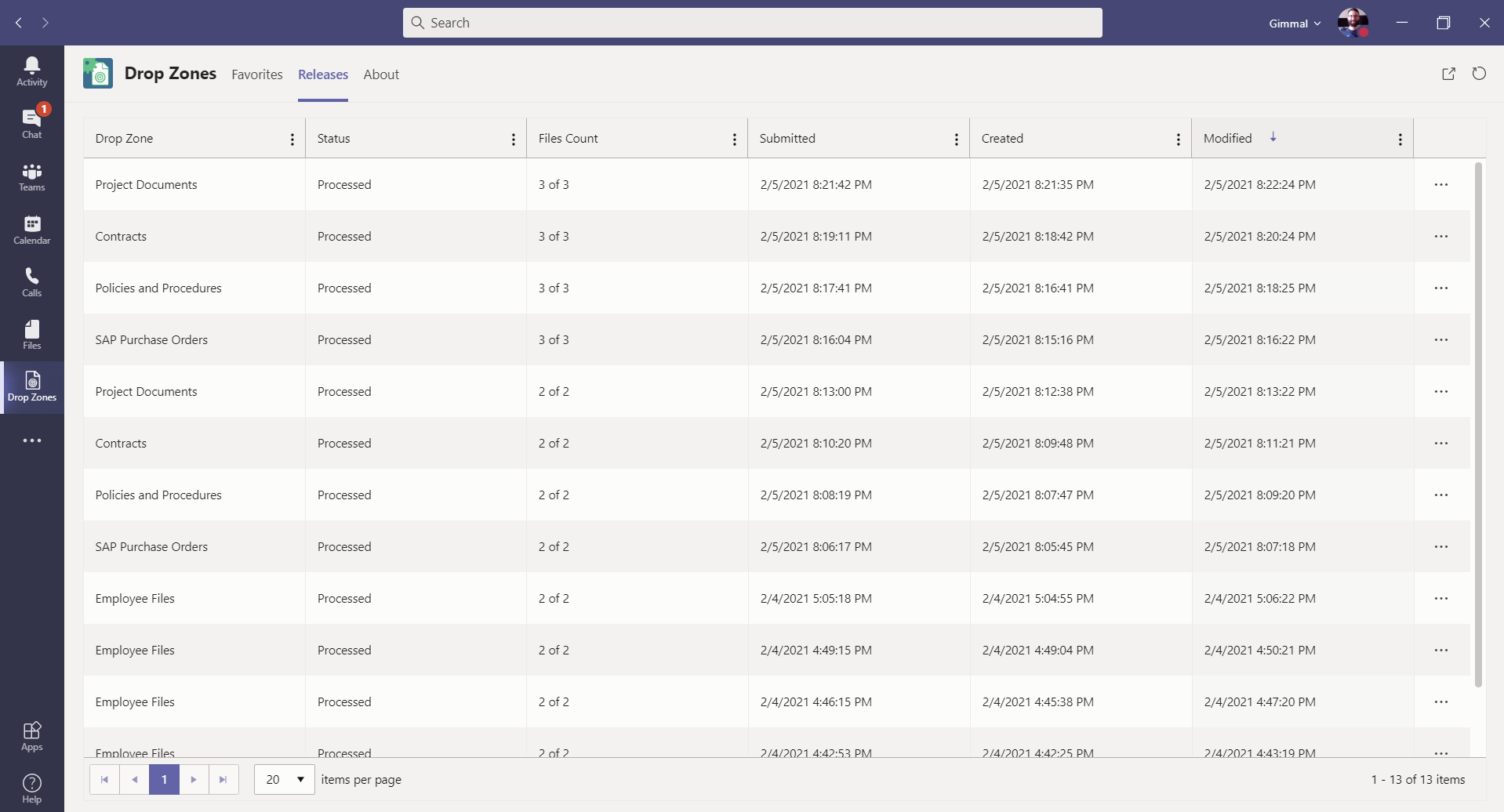
Task: Pop out the app in new window
Action: pyautogui.click(x=1448, y=74)
